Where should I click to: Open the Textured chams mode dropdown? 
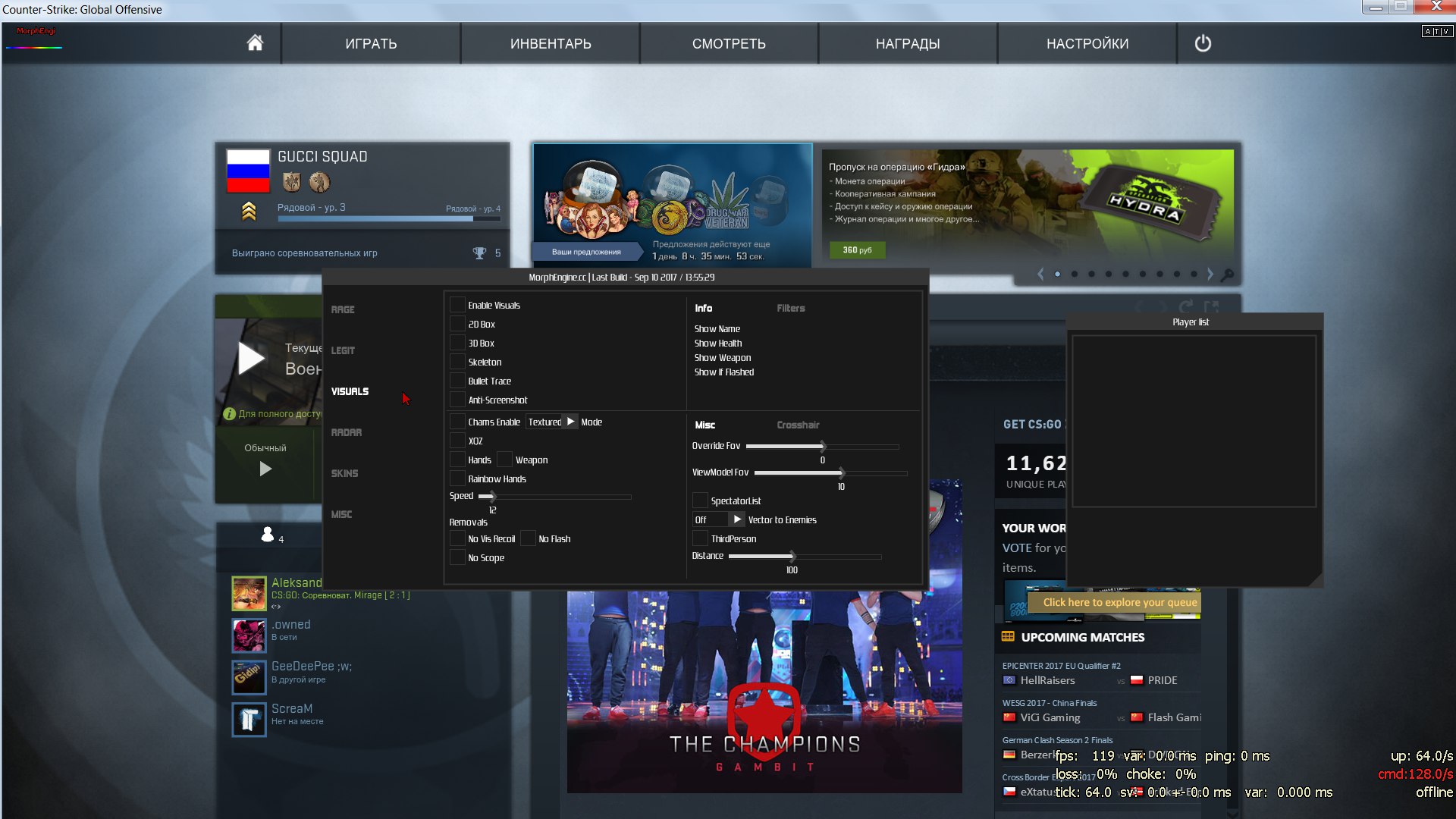point(552,422)
